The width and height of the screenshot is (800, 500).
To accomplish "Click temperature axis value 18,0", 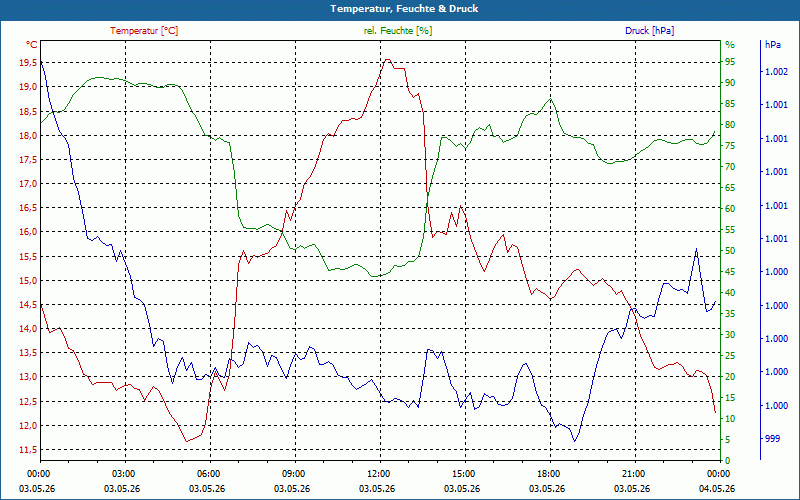I will point(28,135).
